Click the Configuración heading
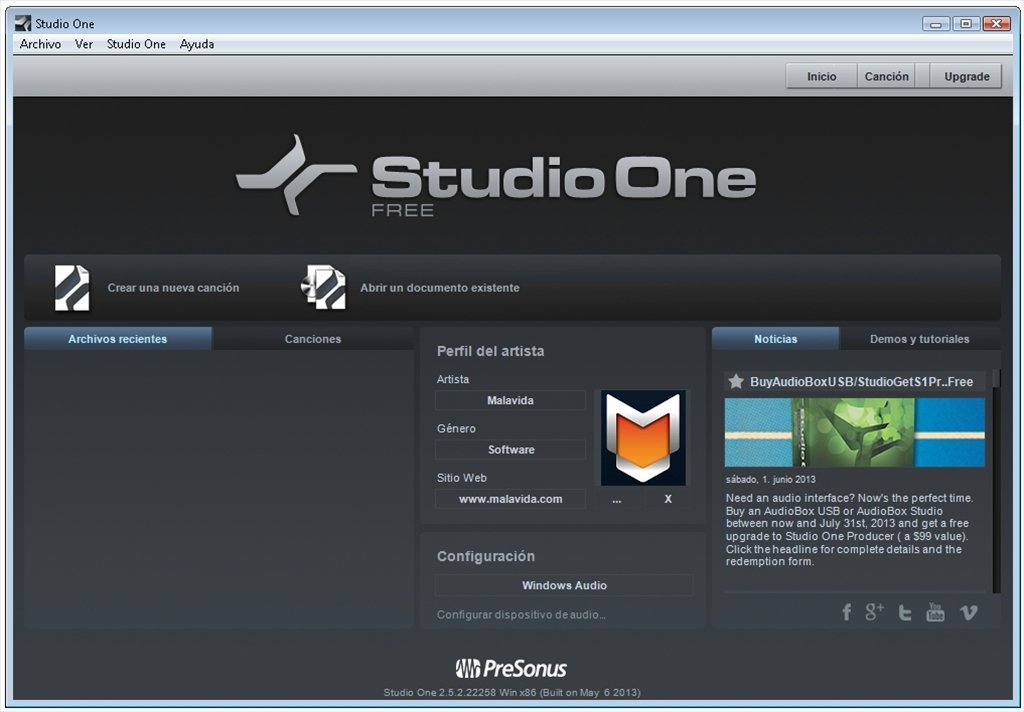This screenshot has width=1024, height=712. click(486, 557)
